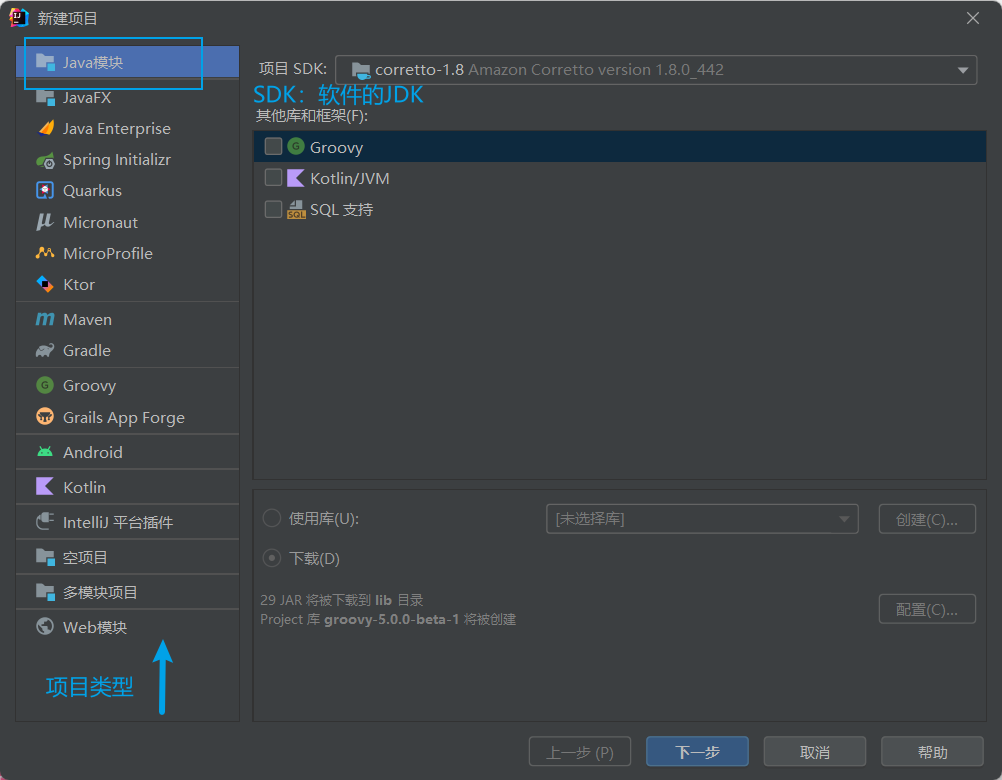The height and width of the screenshot is (780, 1002).
Task: Tick the Kotlin/JVM checkbox
Action: (274, 177)
